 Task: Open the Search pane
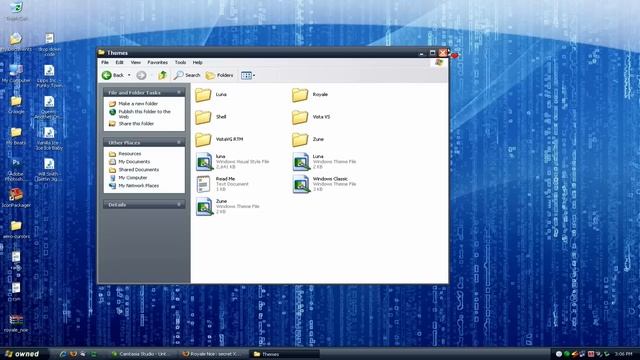187,75
